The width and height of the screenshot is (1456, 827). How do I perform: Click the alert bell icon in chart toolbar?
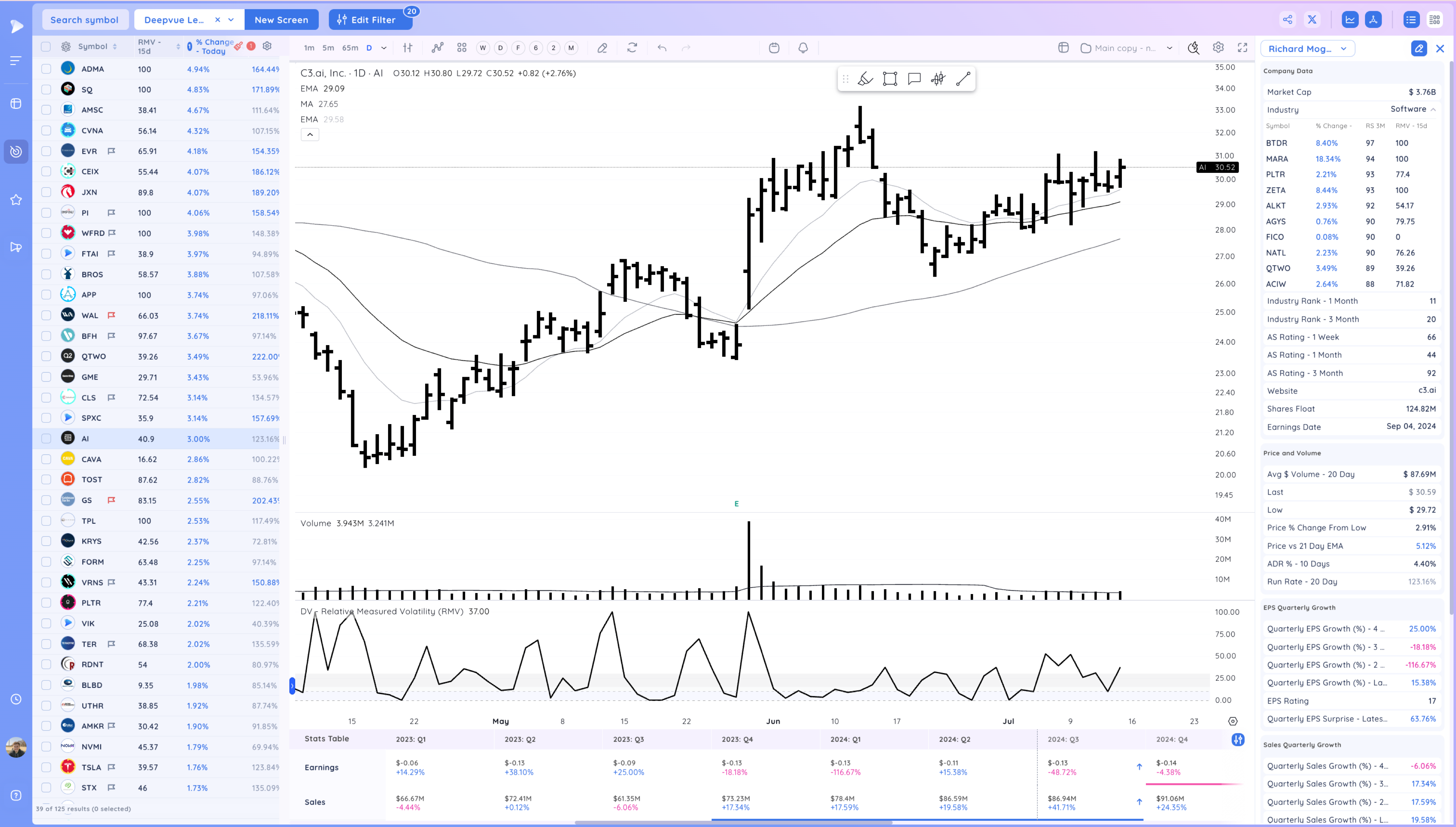point(803,48)
